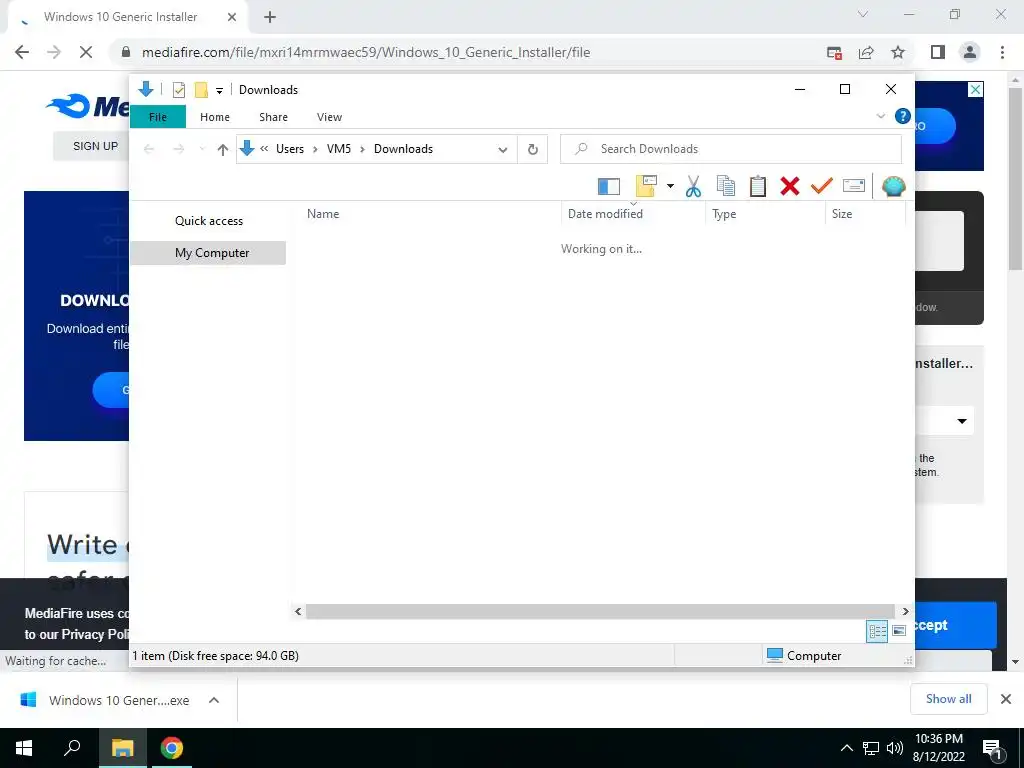
Task: Click the Chrome taskbar icon
Action: pos(172,748)
